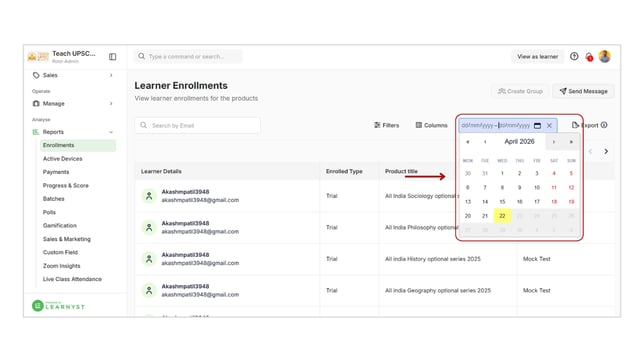
Task: Click the Enrolled Type column header
Action: click(344, 171)
